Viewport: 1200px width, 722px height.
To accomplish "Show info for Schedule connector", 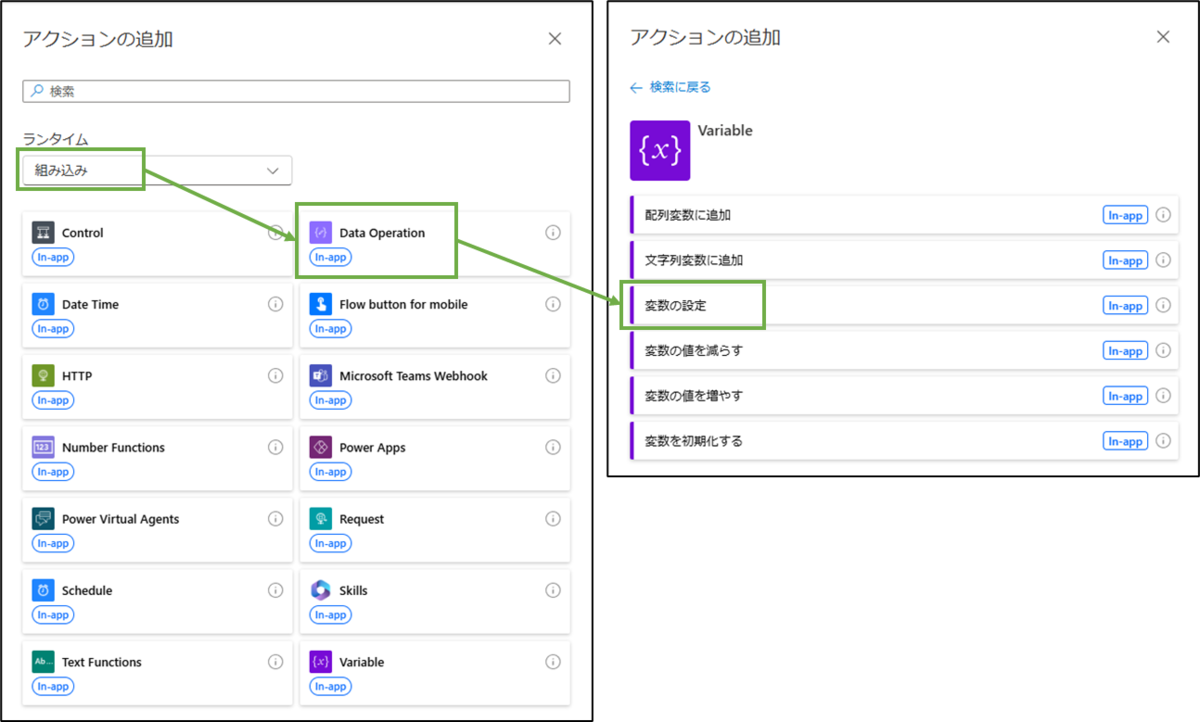I will (275, 590).
